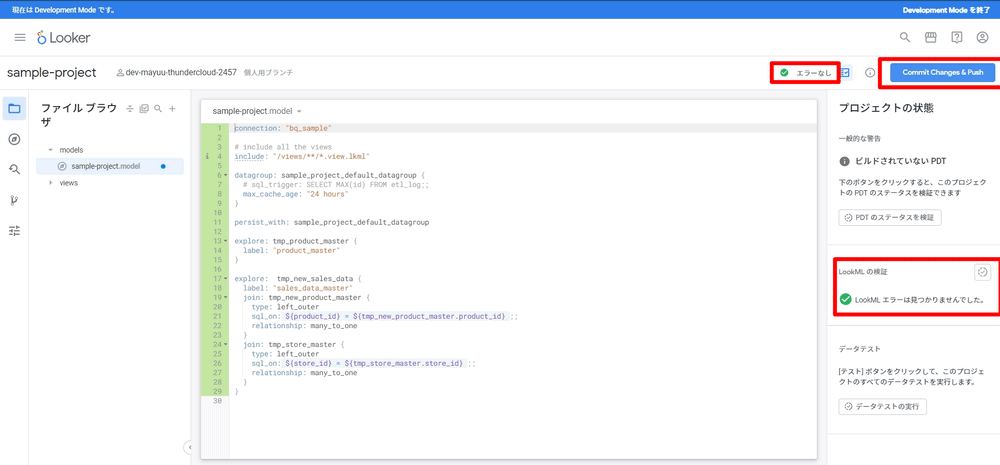Open the dev-mayuu-thundercloud-2457 branch selector
This screenshot has width=1000, height=465.
pos(180,73)
